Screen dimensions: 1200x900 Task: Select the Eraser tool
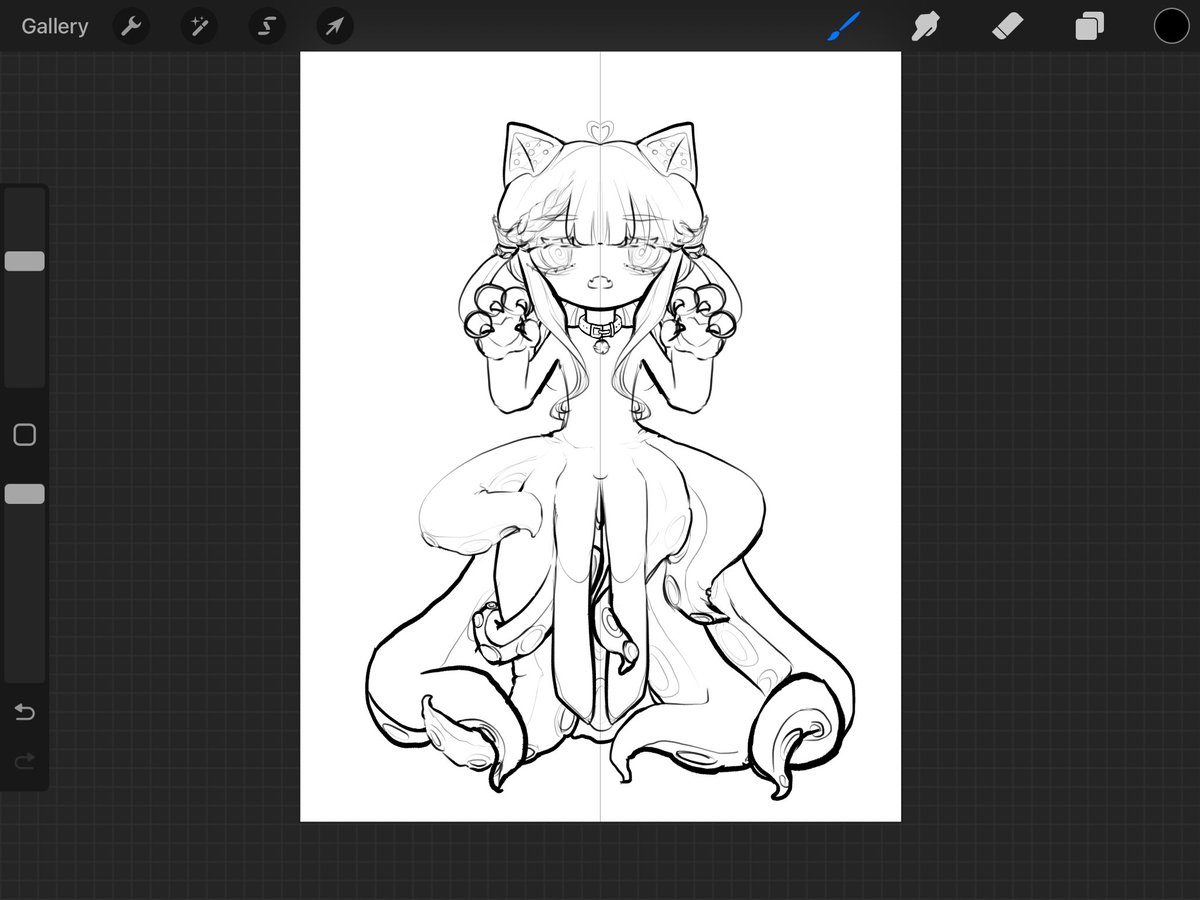pos(1007,26)
